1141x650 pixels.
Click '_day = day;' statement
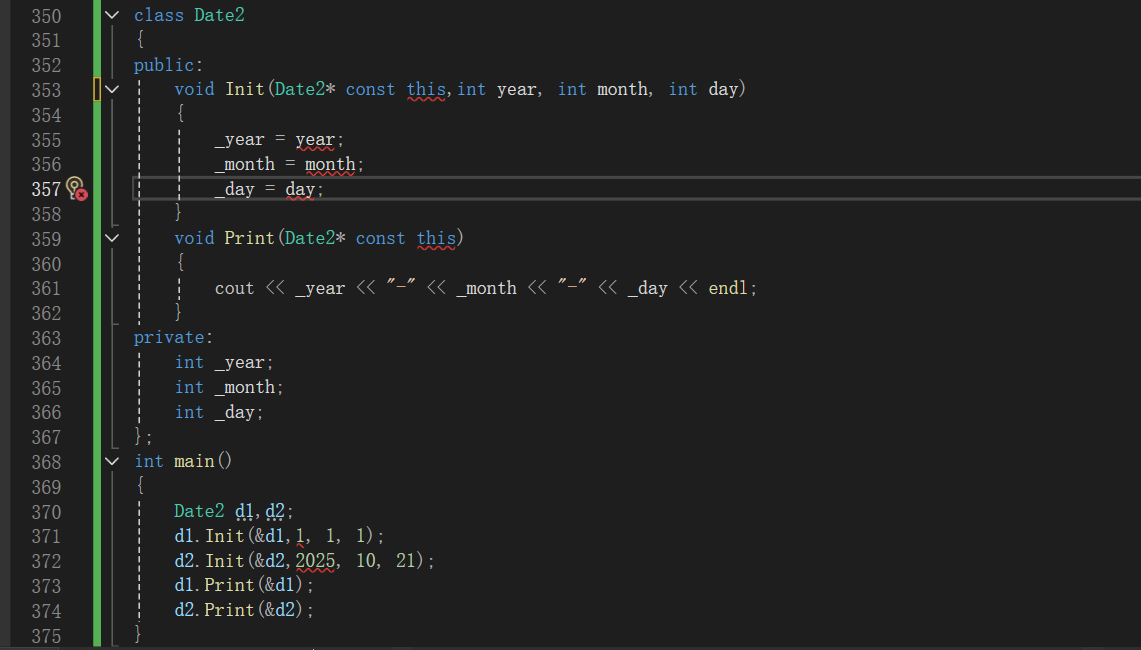(x=269, y=189)
